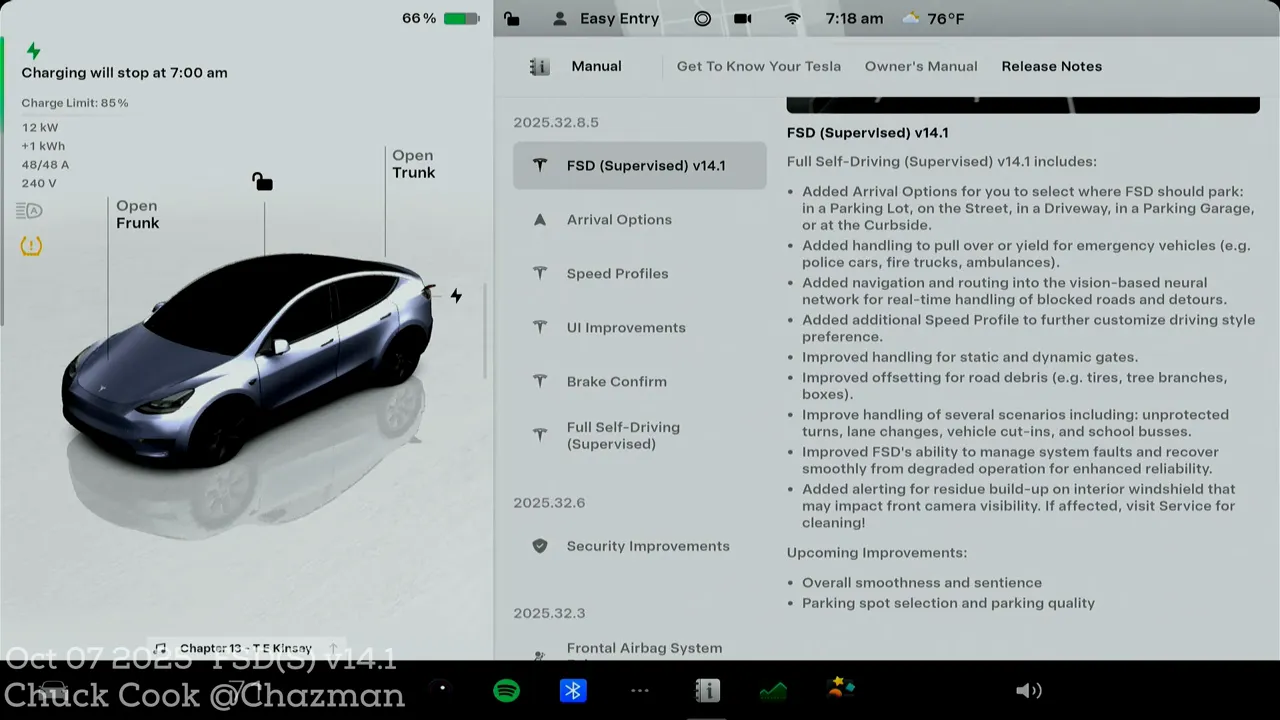Switch to Get To Know Your Tesla tab

coord(758,66)
